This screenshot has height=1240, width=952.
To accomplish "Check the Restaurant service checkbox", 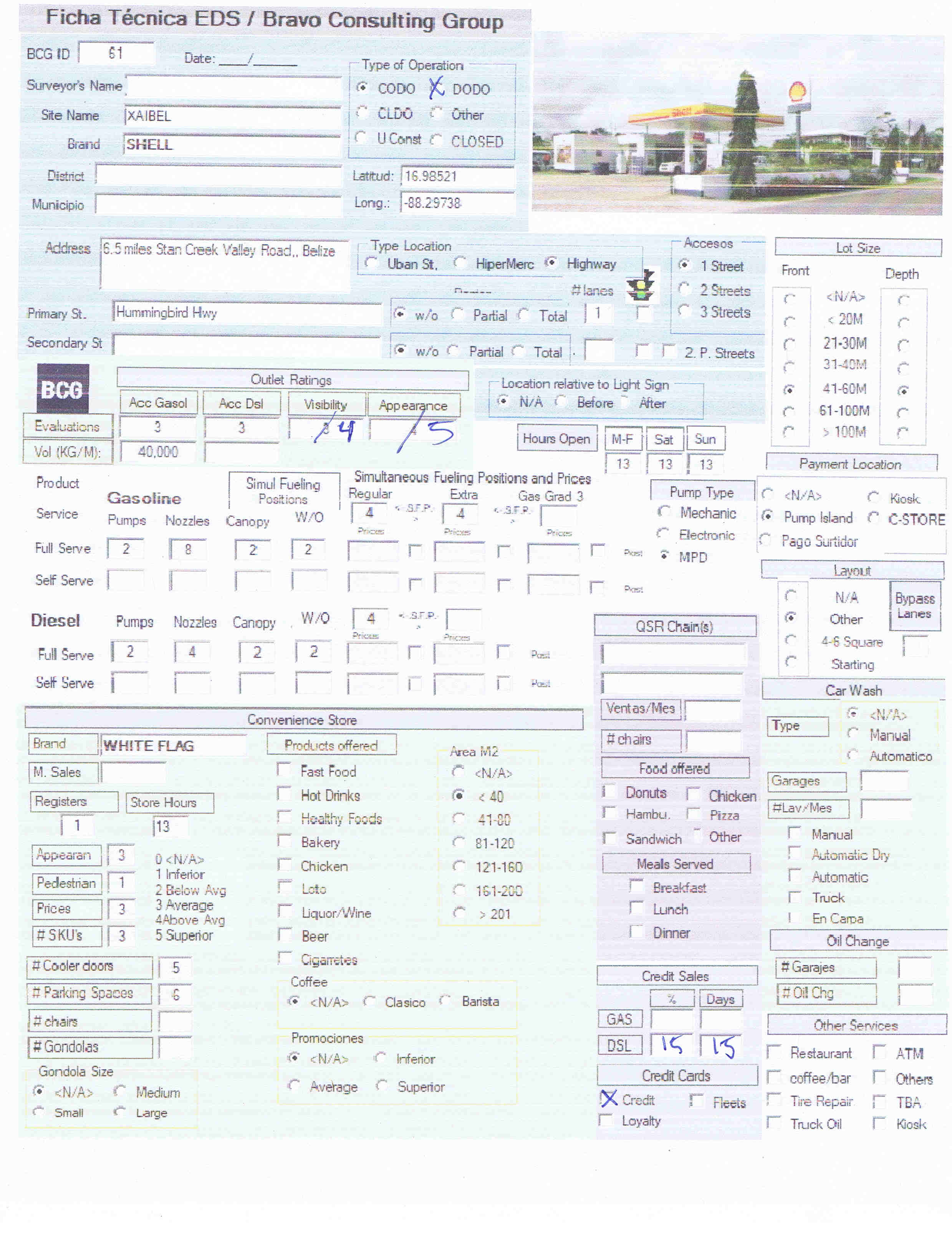I will click(774, 1053).
